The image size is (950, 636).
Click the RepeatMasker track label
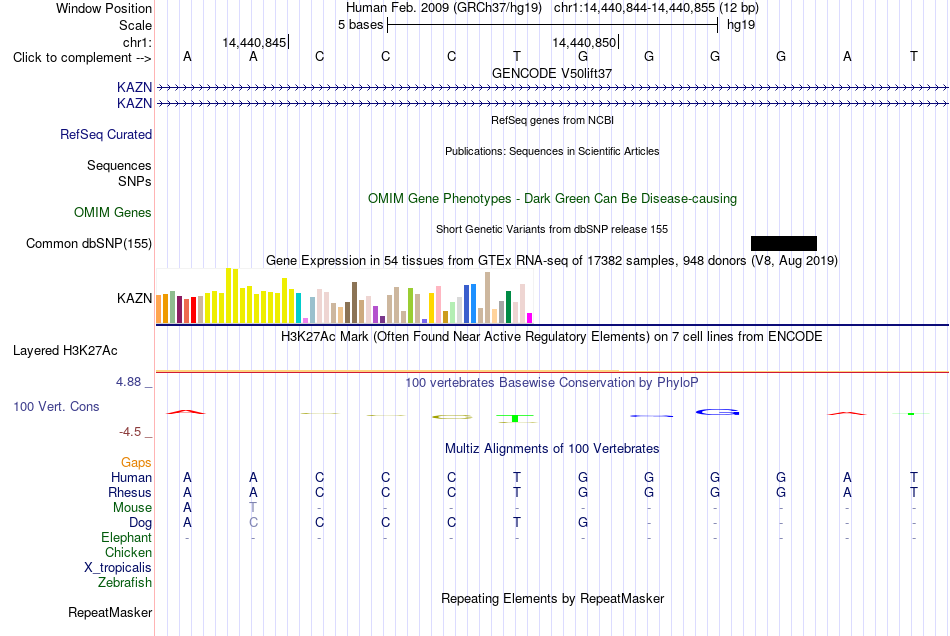point(110,612)
